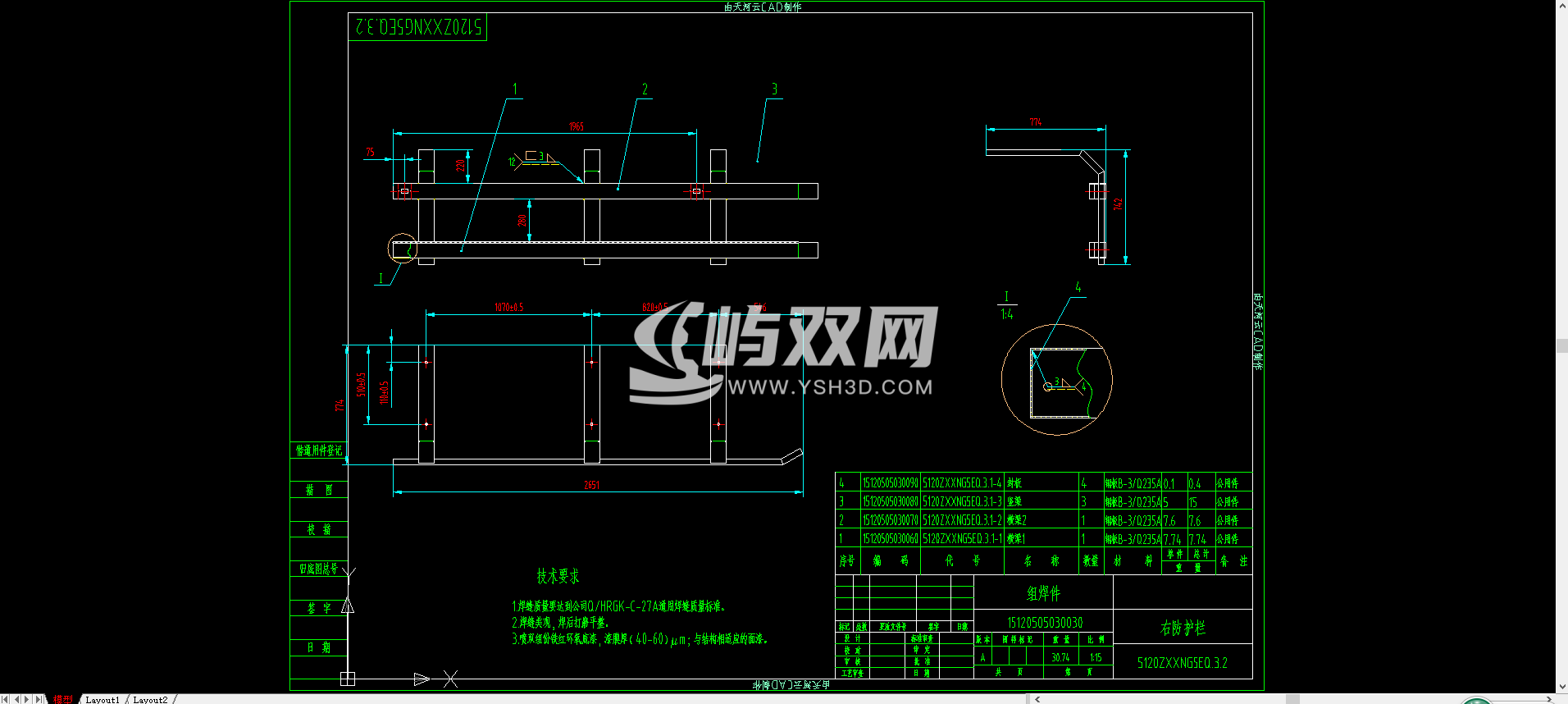Select drawing number 15120505030030
The width and height of the screenshot is (1568, 704).
coord(1045,623)
